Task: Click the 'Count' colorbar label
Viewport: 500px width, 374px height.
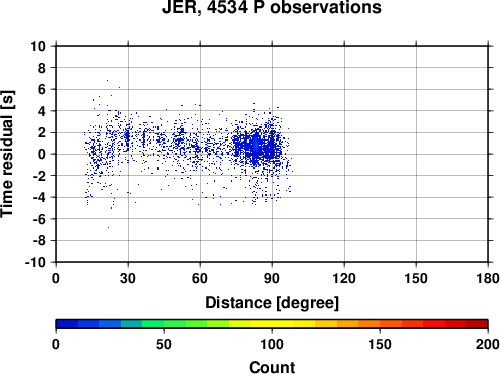Action: [272, 367]
